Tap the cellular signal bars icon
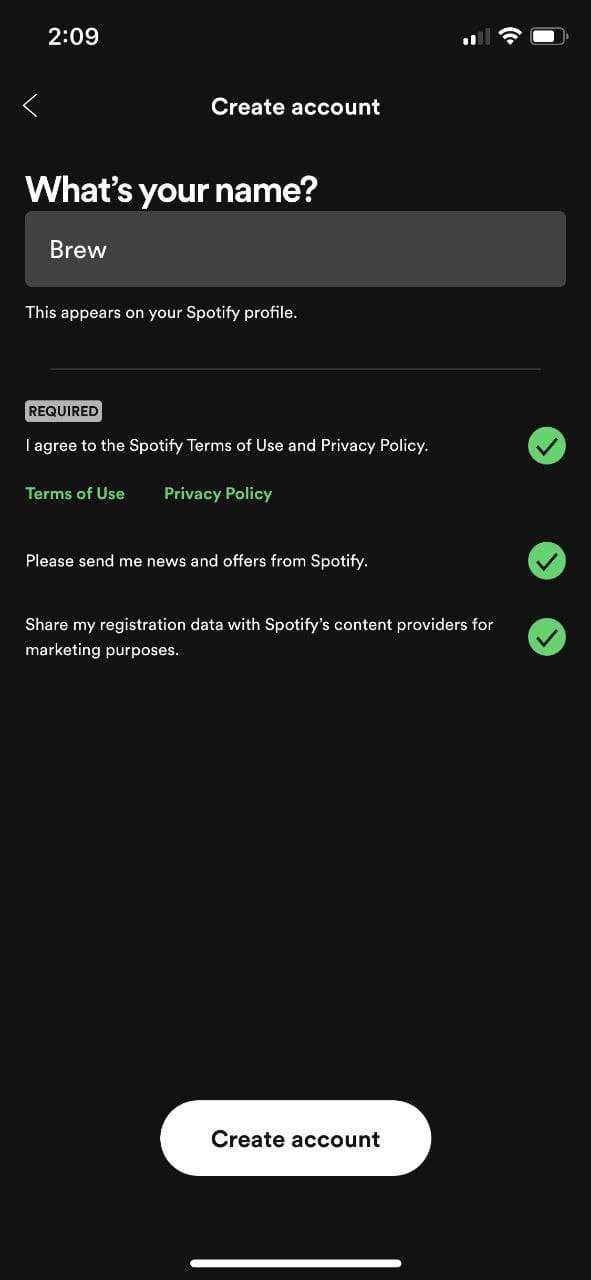The width and height of the screenshot is (591, 1280). pos(475,38)
